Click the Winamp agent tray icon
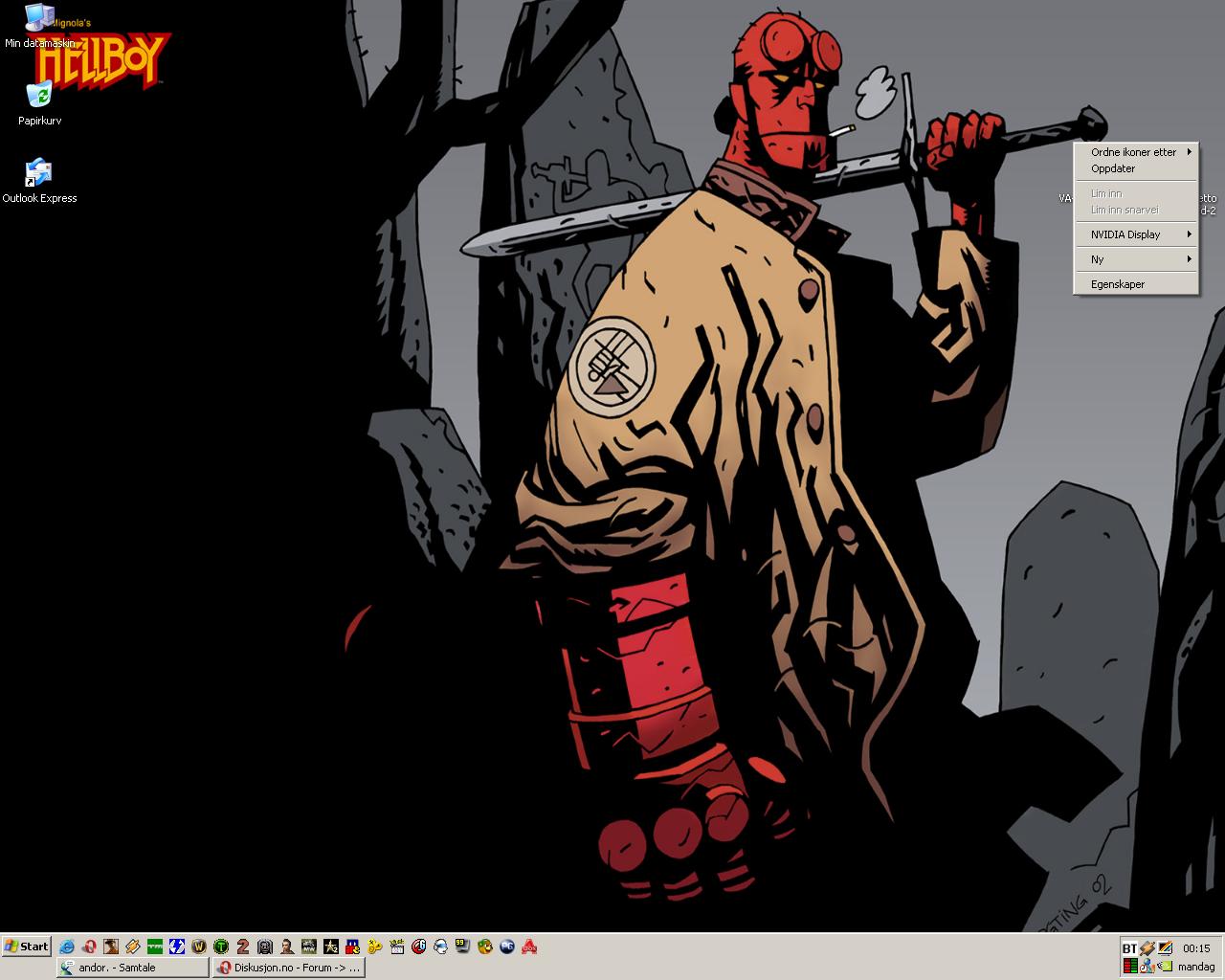The image size is (1225, 980). (x=1147, y=948)
